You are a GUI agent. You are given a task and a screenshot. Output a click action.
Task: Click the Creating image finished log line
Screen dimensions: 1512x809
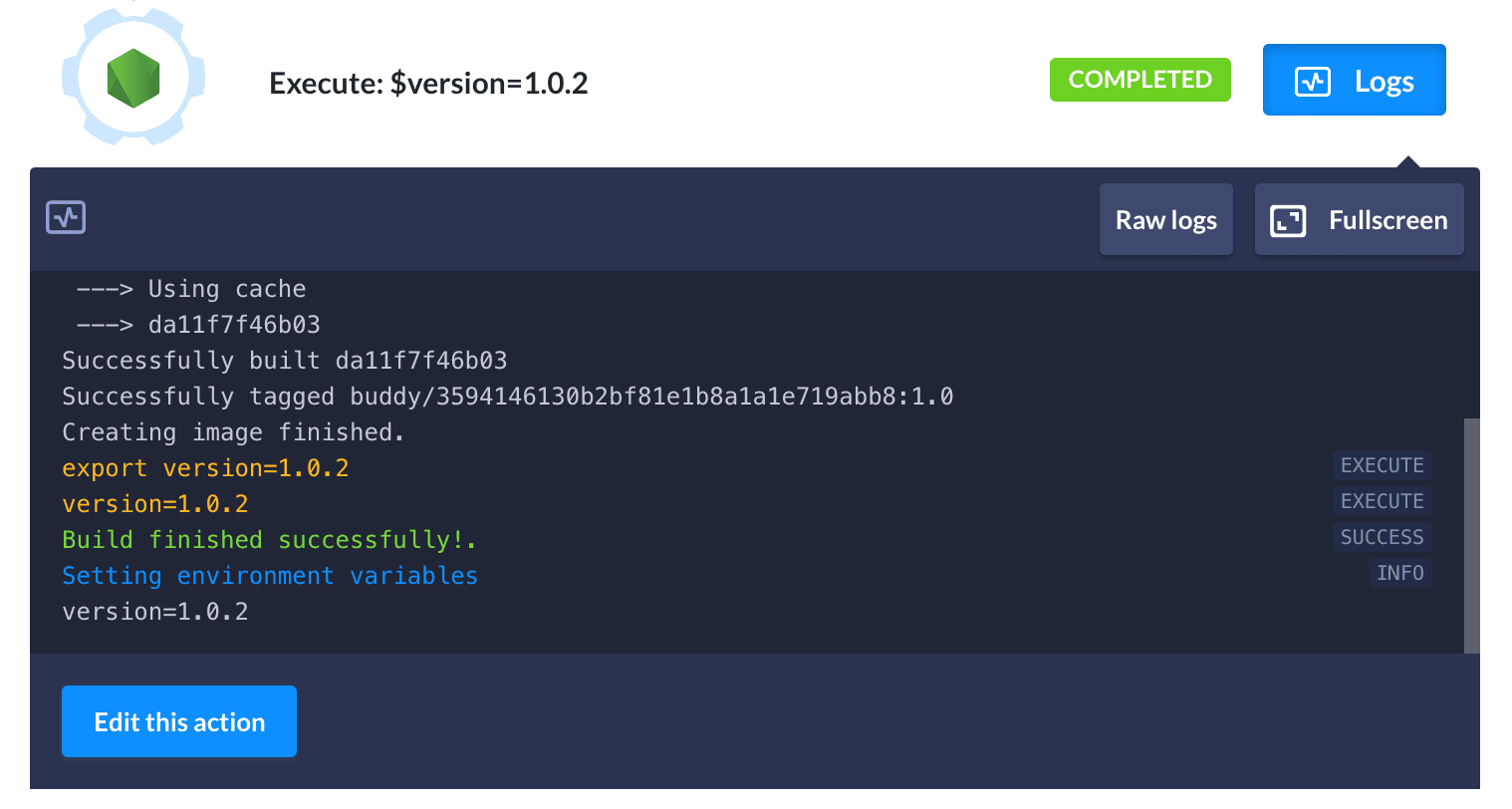click(x=233, y=432)
